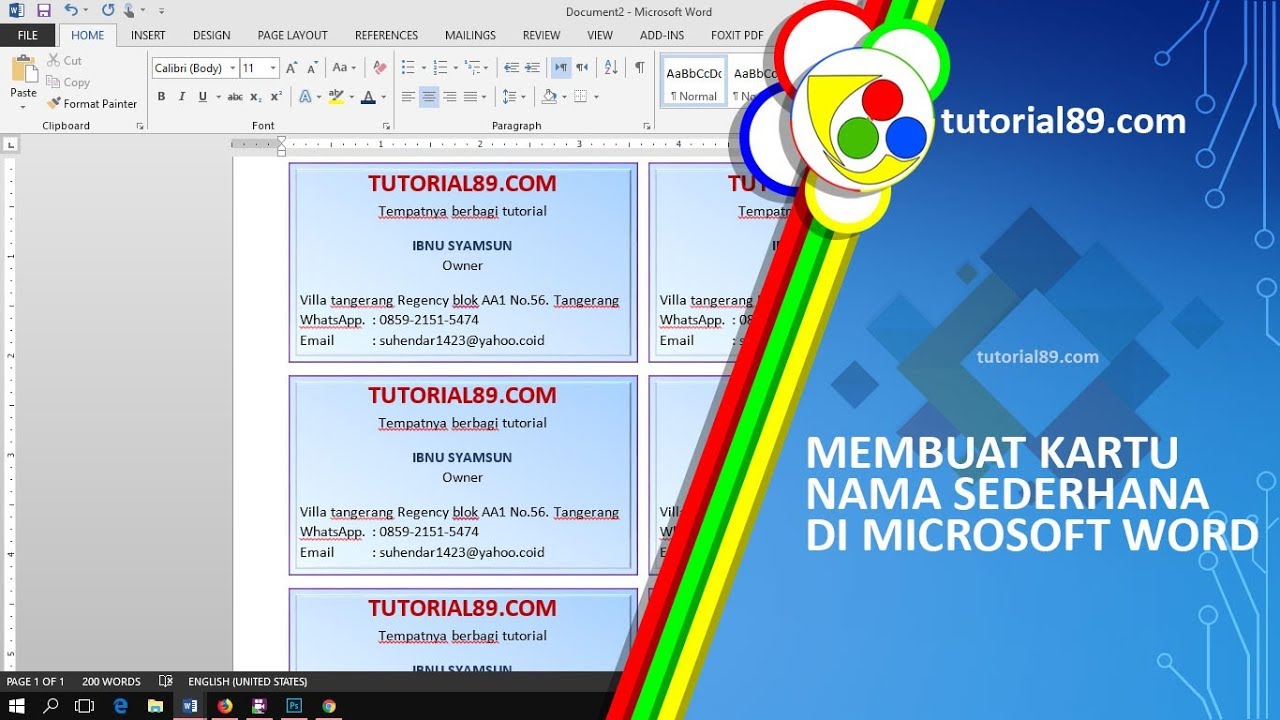Screen dimensions: 1280x720
Task: Open multilevel list options
Action: pyautogui.click(x=478, y=68)
